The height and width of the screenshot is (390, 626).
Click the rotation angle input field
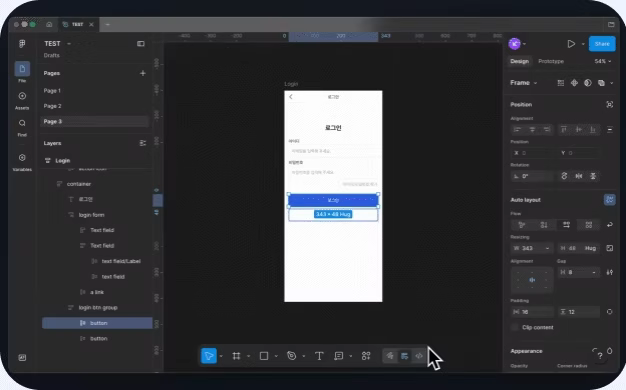click(532, 176)
